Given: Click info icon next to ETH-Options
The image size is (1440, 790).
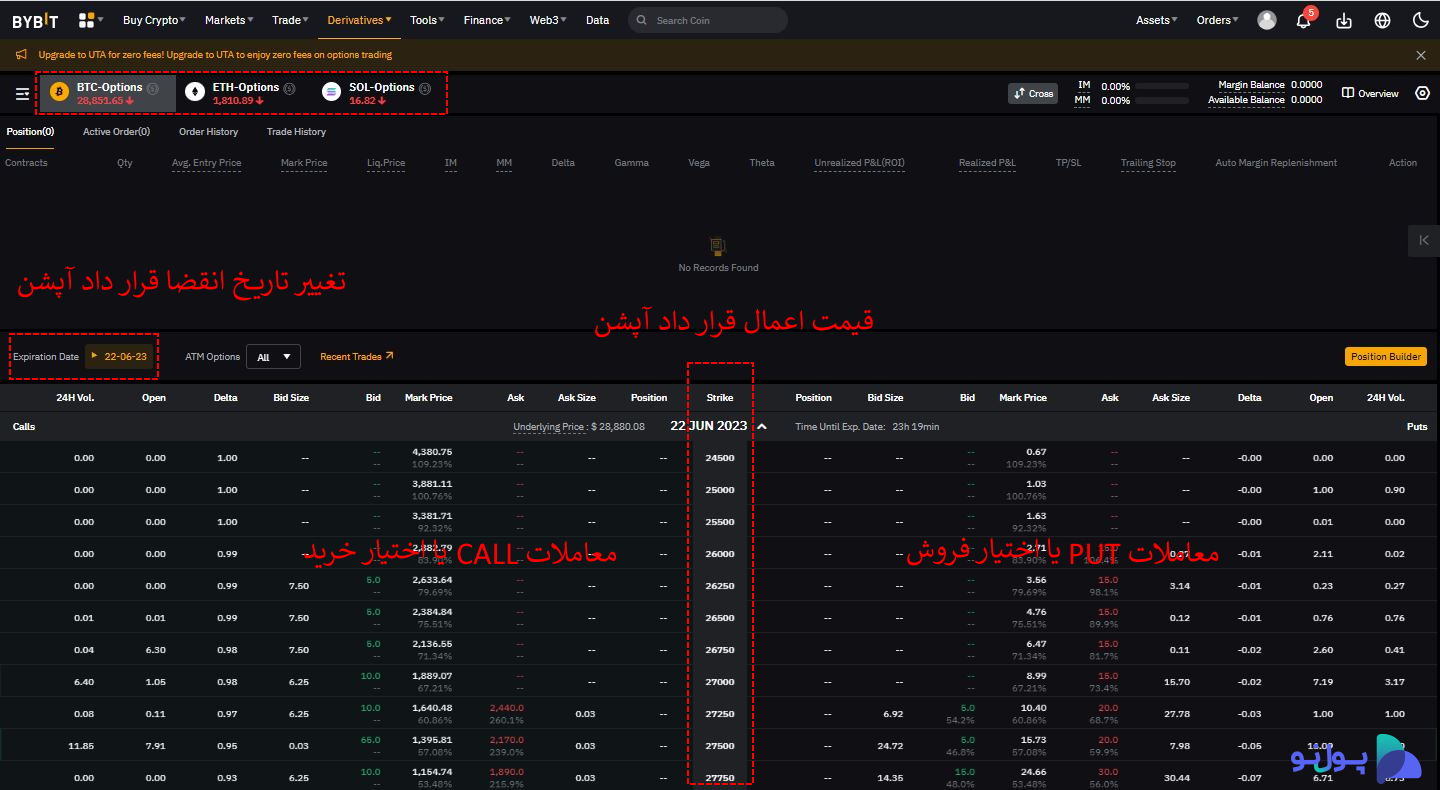Looking at the screenshot, I should tap(289, 88).
